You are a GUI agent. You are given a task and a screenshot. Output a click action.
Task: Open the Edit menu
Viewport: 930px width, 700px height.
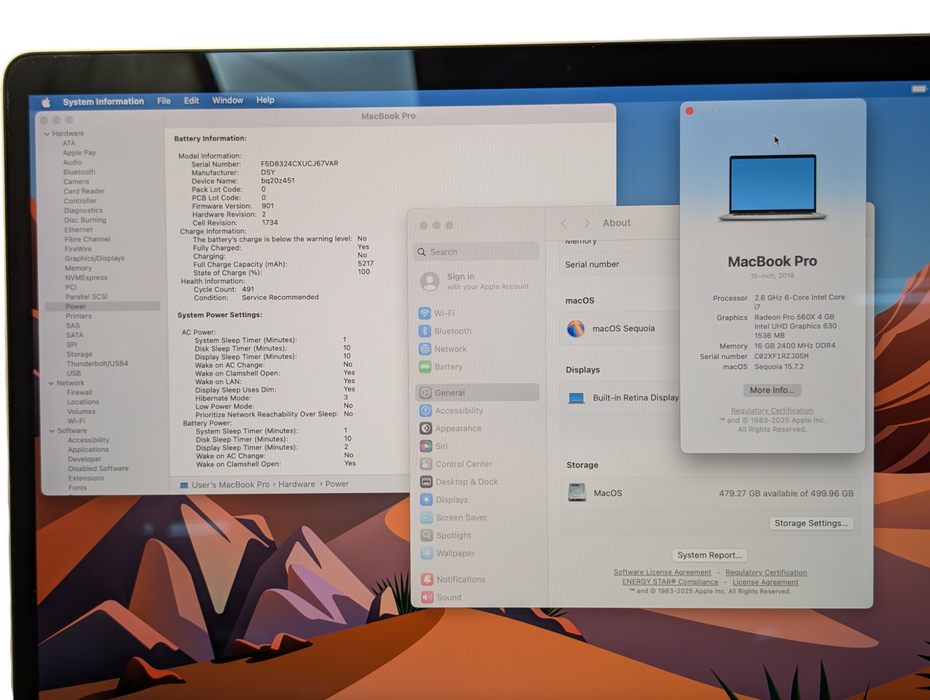[x=191, y=101]
